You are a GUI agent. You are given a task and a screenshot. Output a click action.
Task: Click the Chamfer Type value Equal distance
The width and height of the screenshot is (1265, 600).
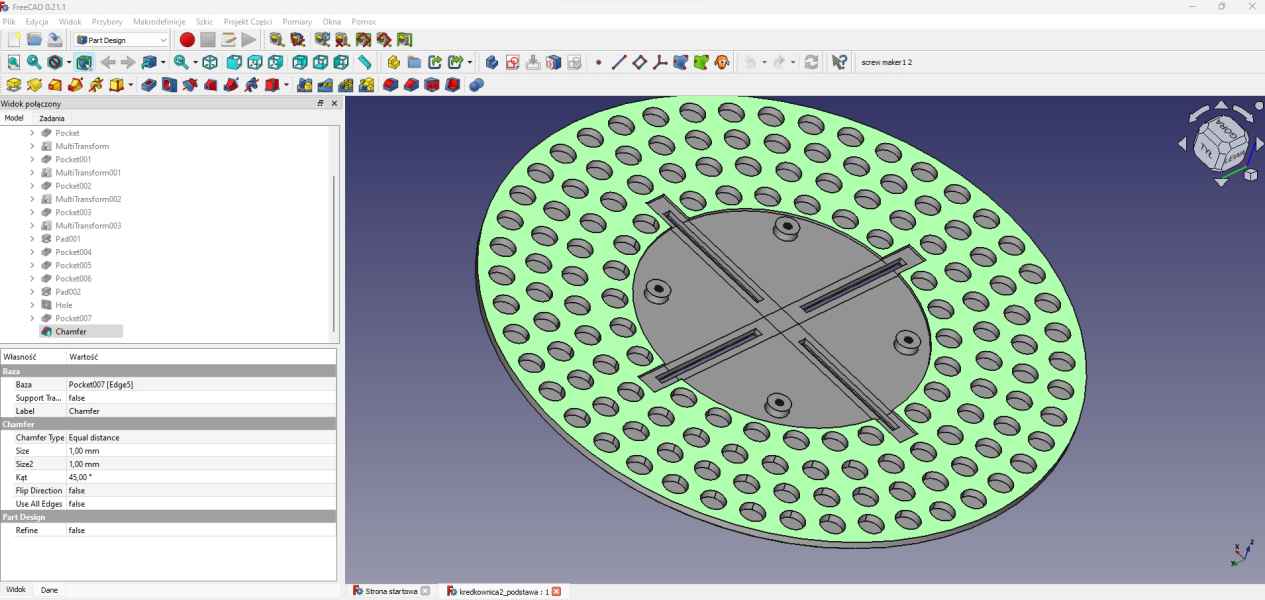pos(200,438)
